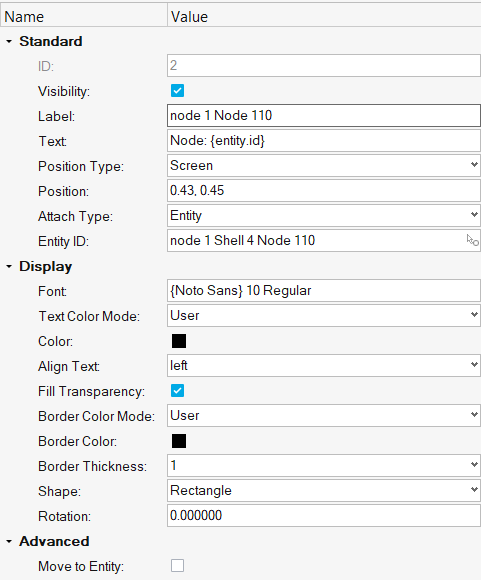Open the Position Type dropdown
This screenshot has width=481, height=580.
pos(324,165)
